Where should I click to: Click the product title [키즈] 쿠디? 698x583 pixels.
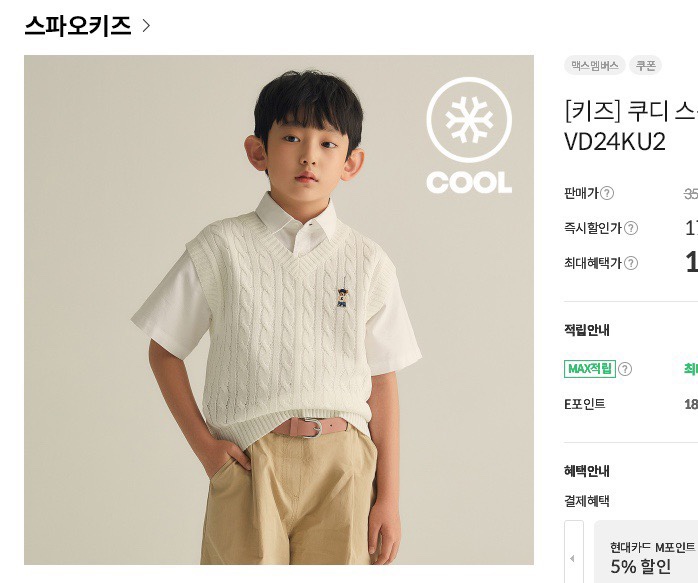tap(631, 111)
